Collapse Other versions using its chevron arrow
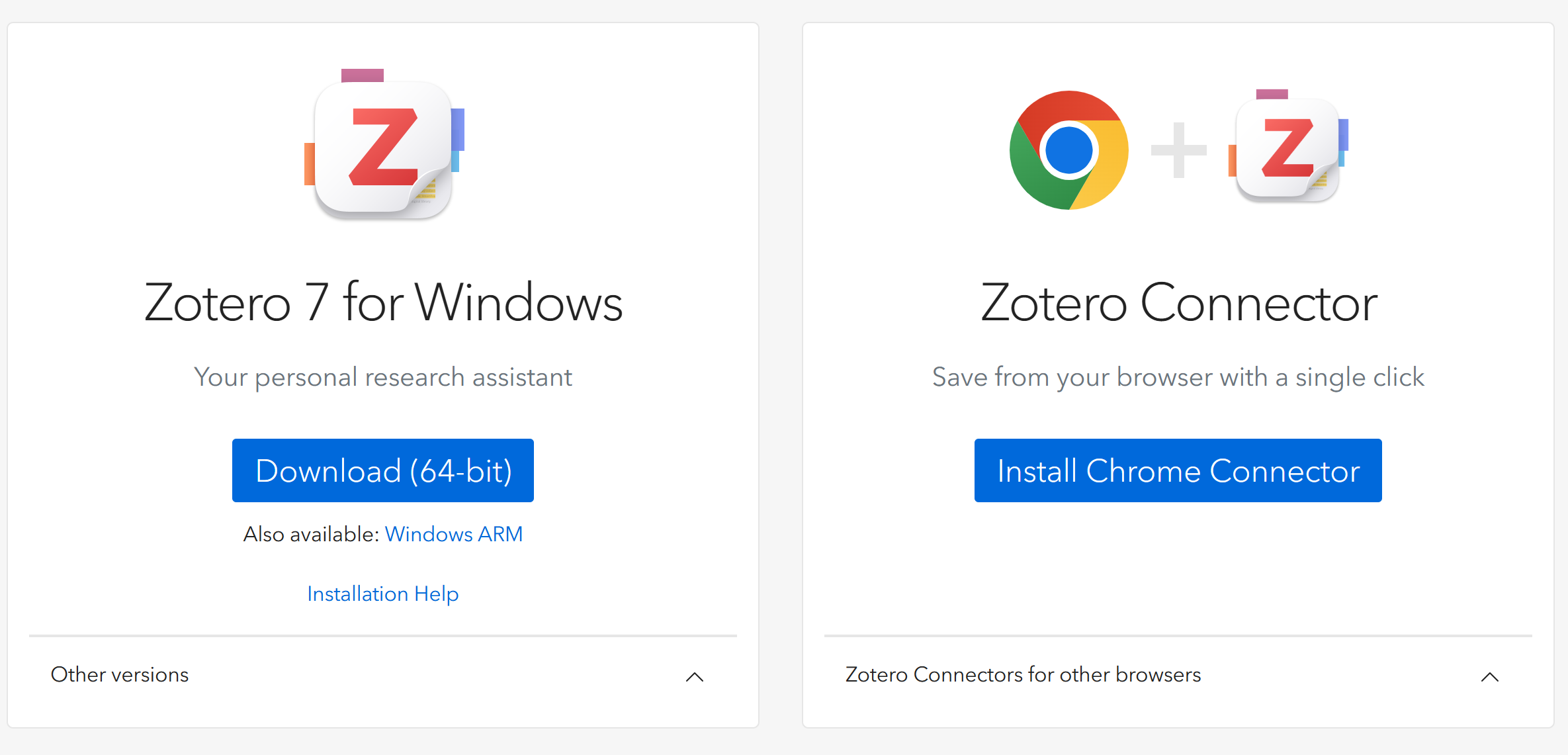 [x=694, y=676]
